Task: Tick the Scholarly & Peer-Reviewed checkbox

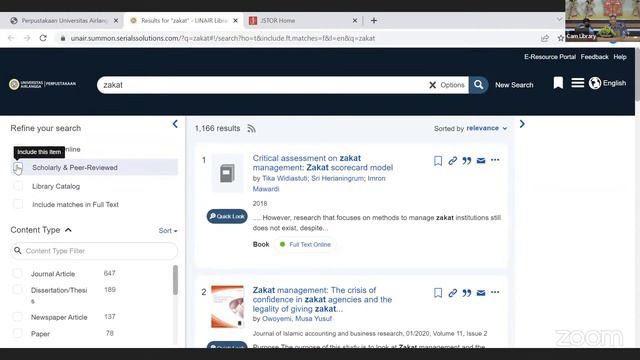Action: (18, 167)
